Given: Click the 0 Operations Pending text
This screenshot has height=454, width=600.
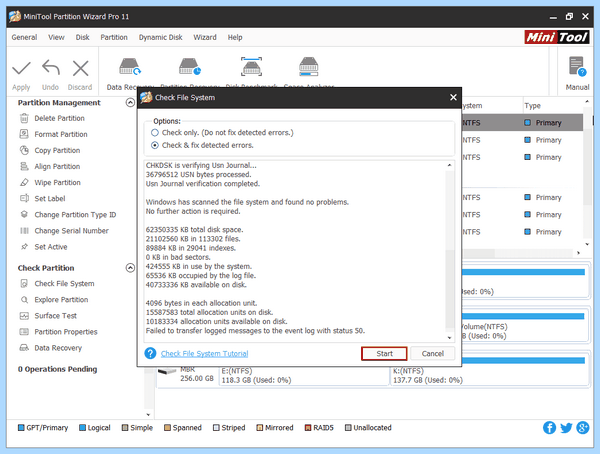Looking at the screenshot, I should [57, 369].
